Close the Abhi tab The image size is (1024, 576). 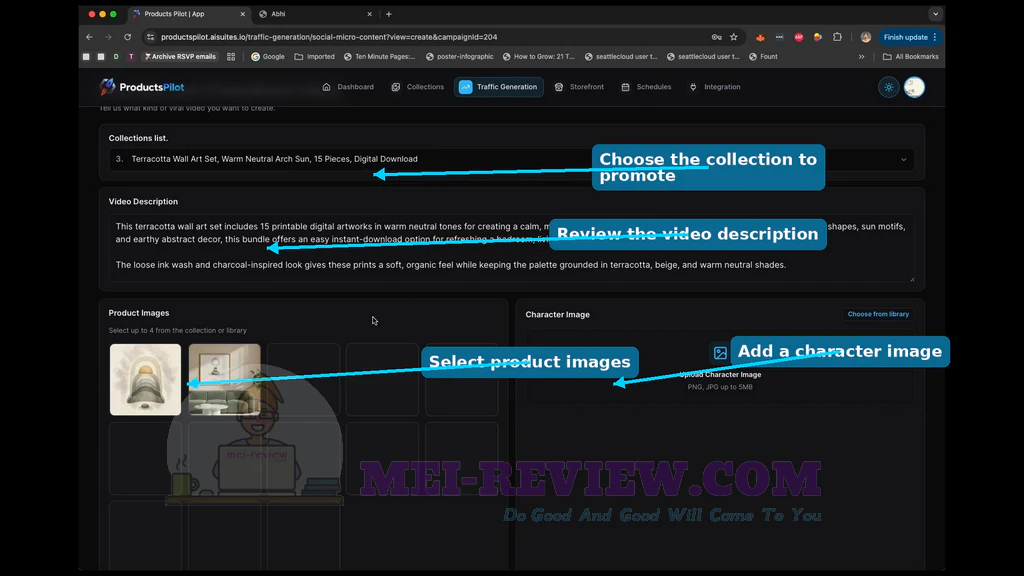(x=370, y=14)
